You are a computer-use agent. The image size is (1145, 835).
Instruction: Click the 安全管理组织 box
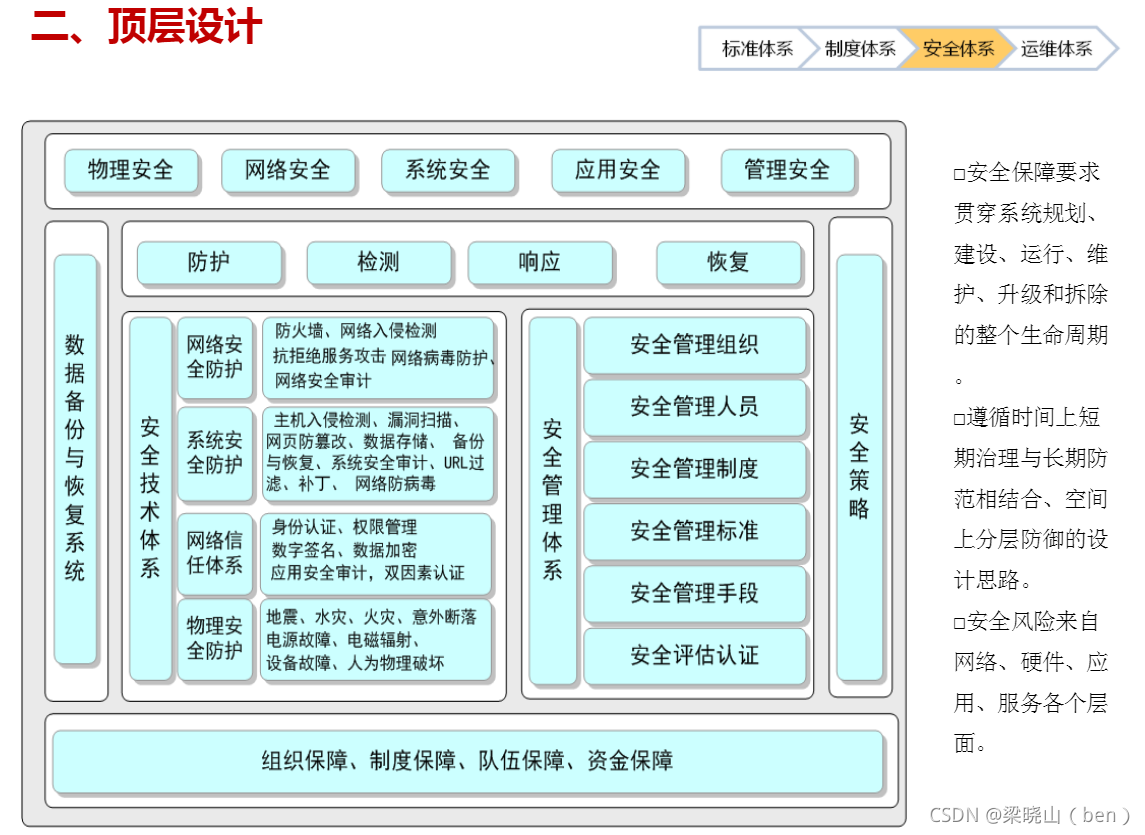click(x=694, y=345)
